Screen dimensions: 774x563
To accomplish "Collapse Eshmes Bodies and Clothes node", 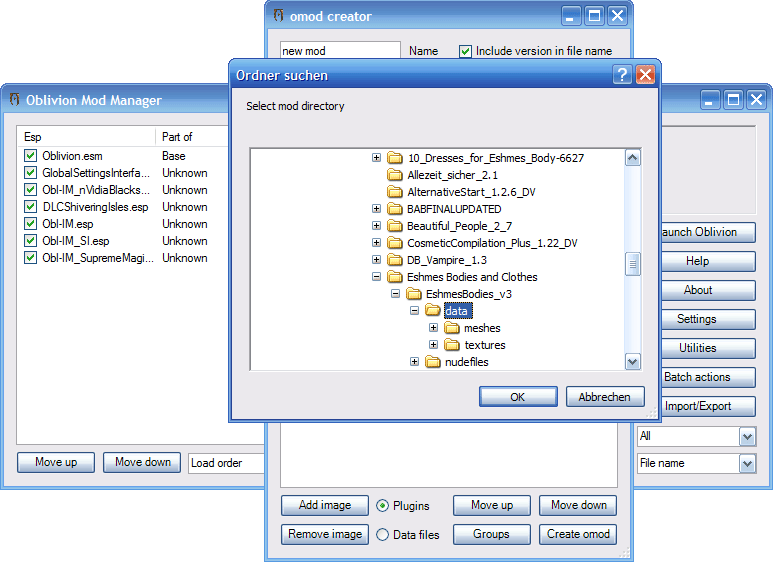I will (376, 277).
